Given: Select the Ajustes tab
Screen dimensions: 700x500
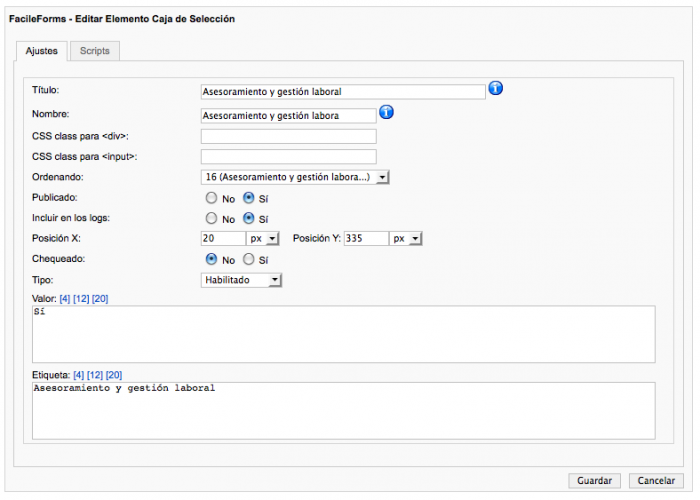Looking at the screenshot, I should click(42, 51).
